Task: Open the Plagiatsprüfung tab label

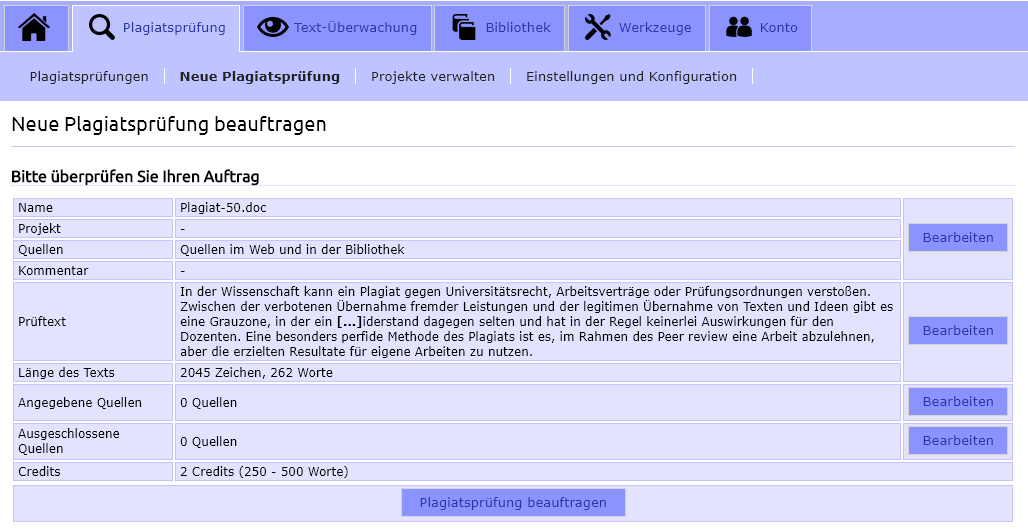Action: tap(174, 28)
